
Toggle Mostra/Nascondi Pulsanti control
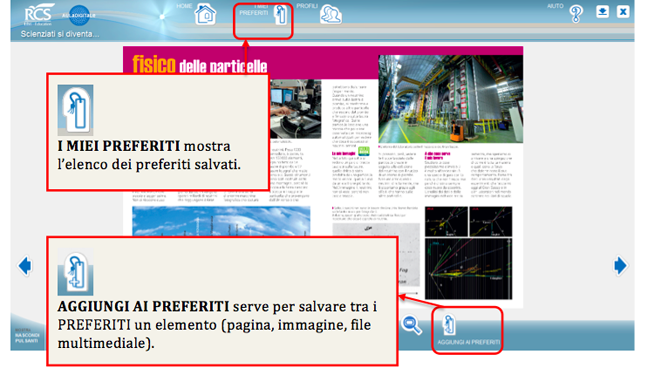point(27,335)
